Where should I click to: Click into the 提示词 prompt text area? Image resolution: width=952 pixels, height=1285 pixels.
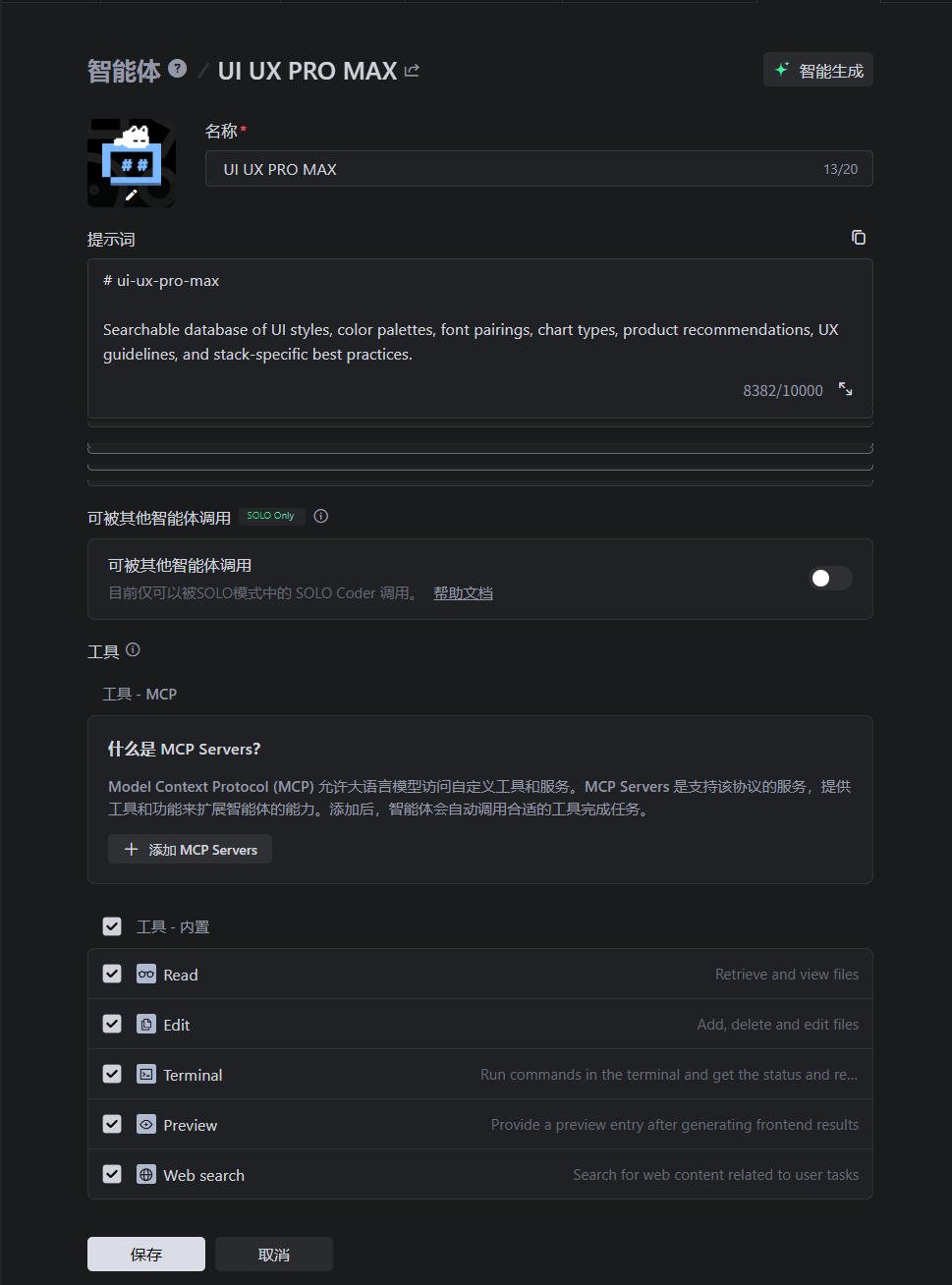coord(479,339)
